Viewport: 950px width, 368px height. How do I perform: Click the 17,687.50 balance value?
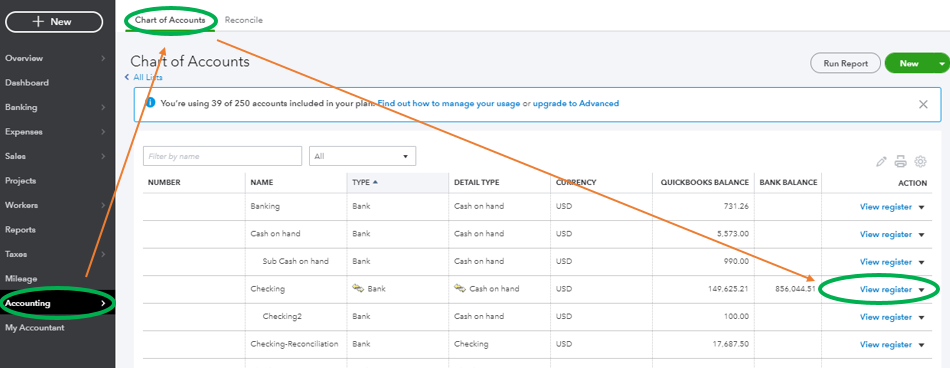[732, 344]
